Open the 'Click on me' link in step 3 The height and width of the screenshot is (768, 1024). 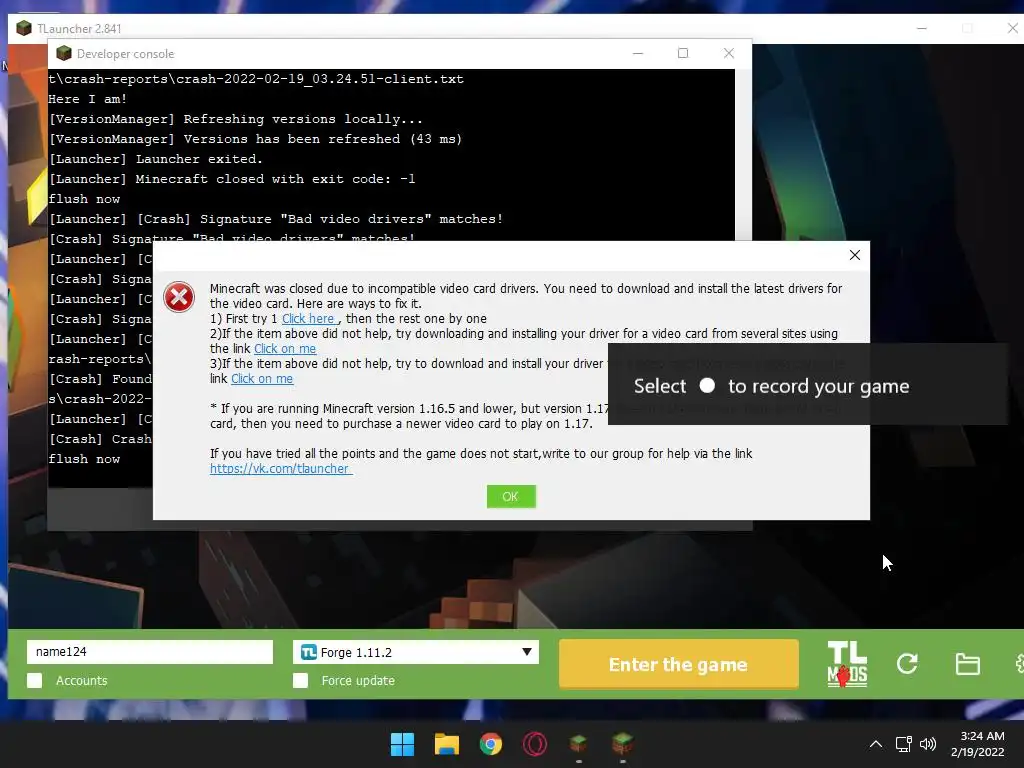point(262,379)
